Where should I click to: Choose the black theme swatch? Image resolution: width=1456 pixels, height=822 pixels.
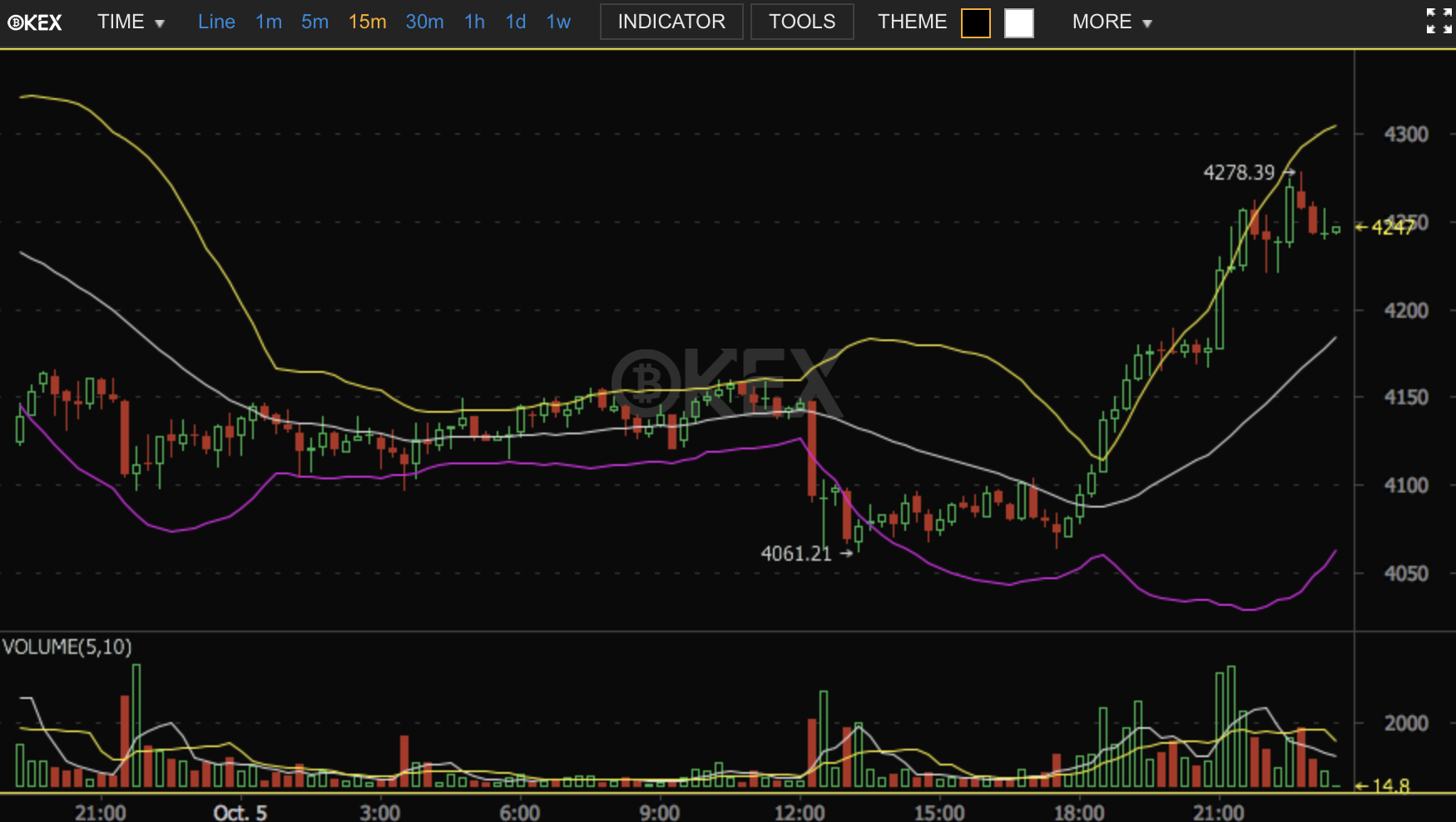976,23
